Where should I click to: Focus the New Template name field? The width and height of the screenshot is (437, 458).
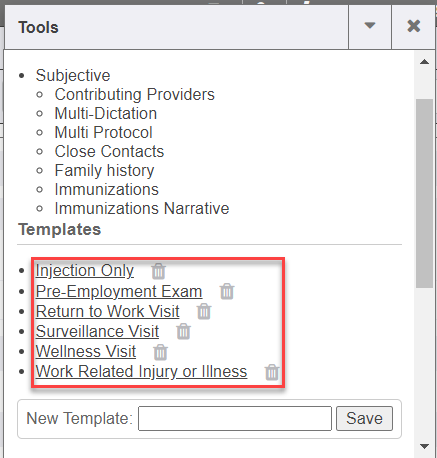tap(235, 418)
